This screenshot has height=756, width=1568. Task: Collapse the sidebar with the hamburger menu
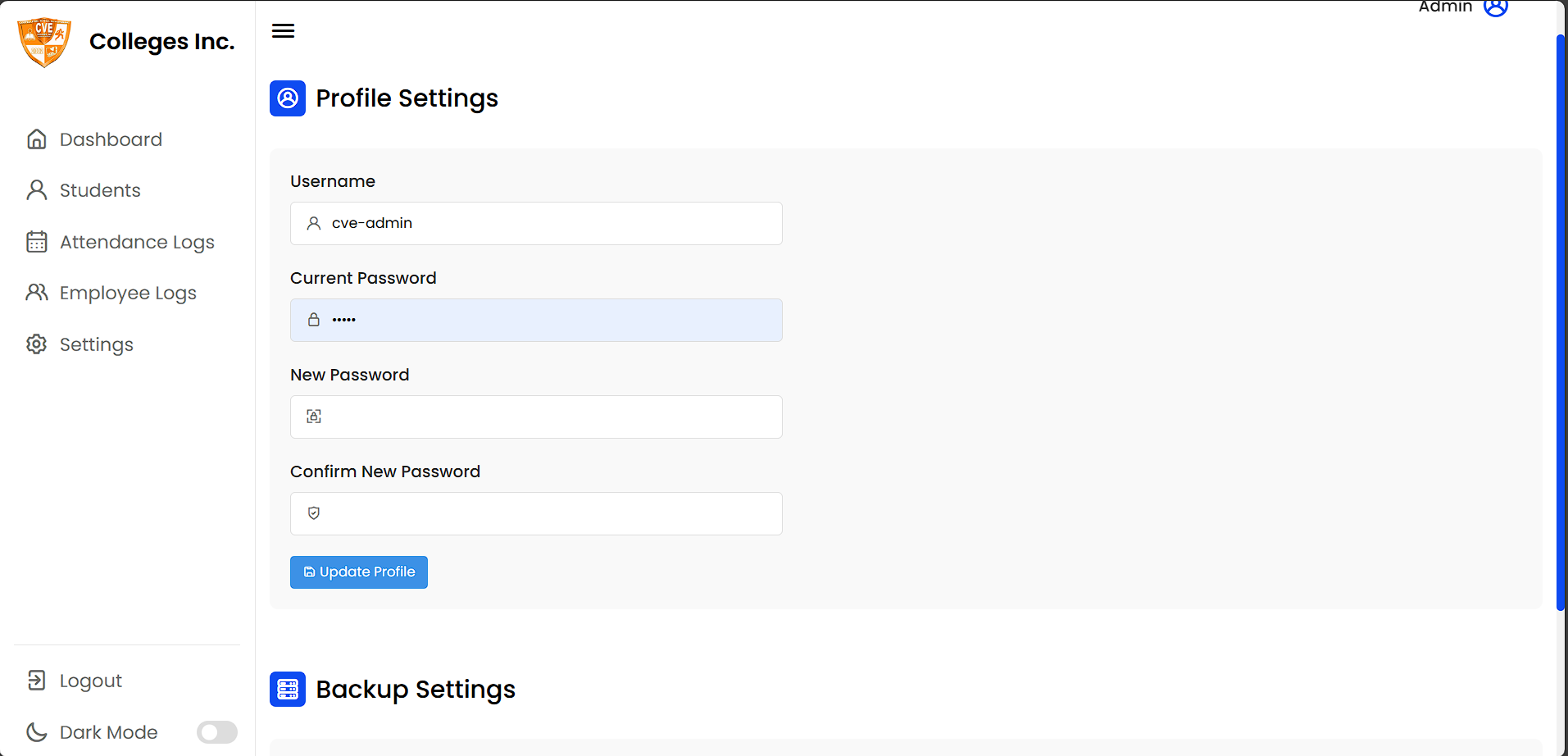(x=283, y=30)
